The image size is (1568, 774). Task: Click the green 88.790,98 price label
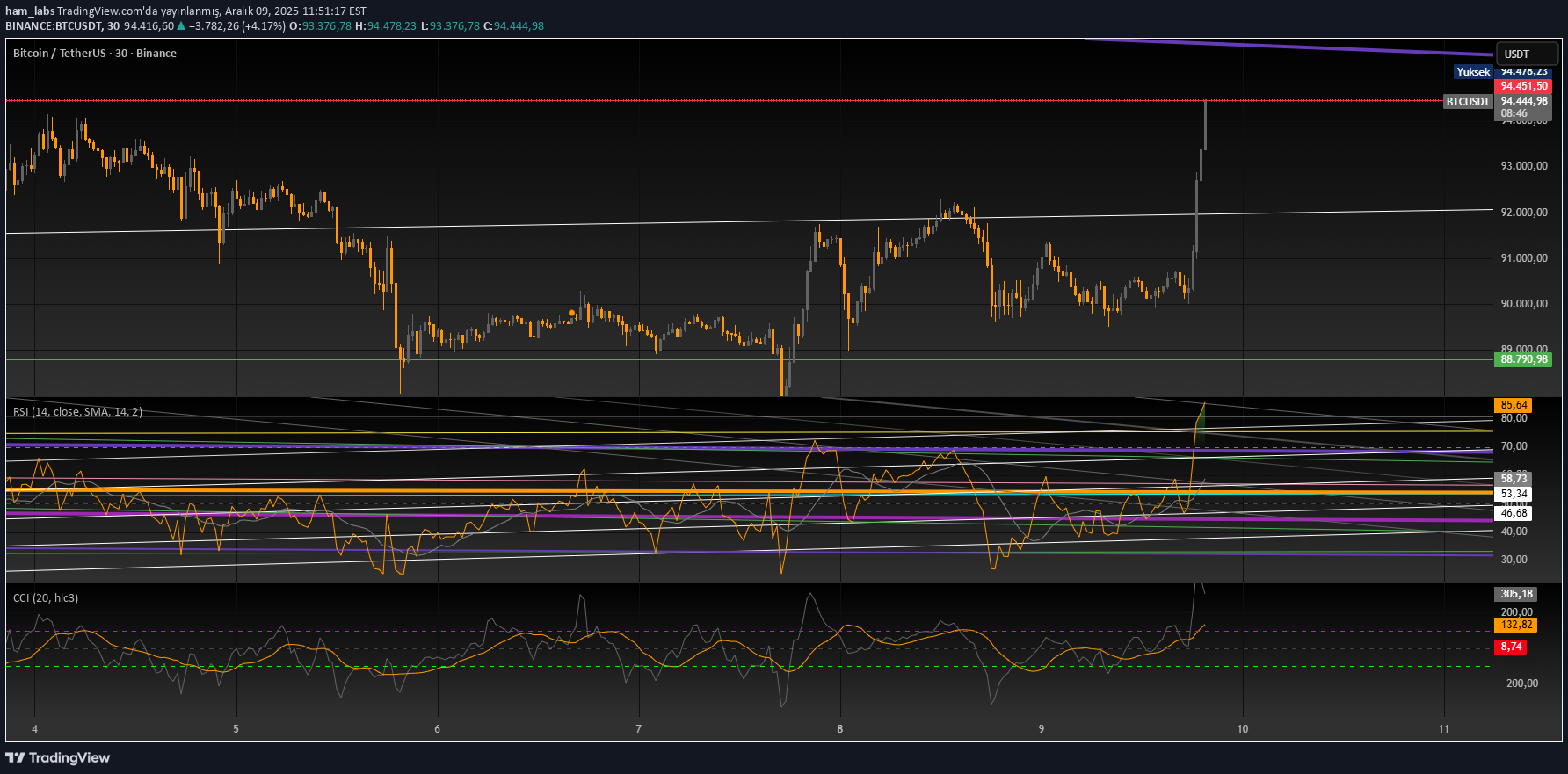pyautogui.click(x=1523, y=359)
